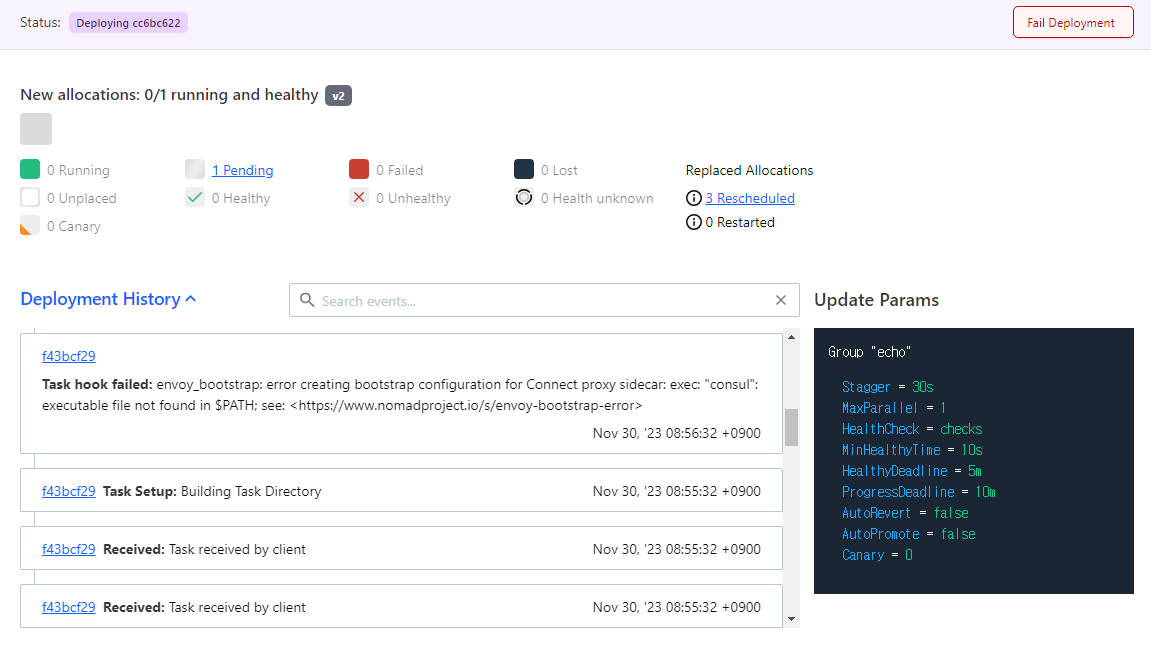Click the Unhealthy red X icon
Screen dimensions: 1151x647
click(359, 198)
